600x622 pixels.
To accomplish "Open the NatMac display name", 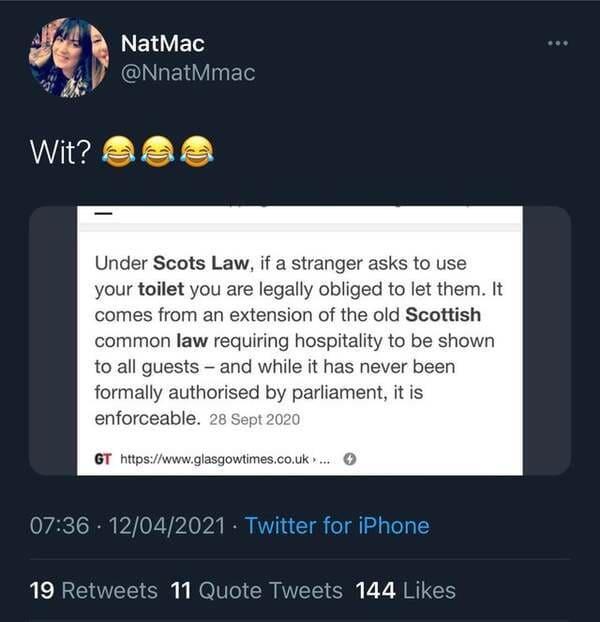I will pyautogui.click(x=163, y=43).
